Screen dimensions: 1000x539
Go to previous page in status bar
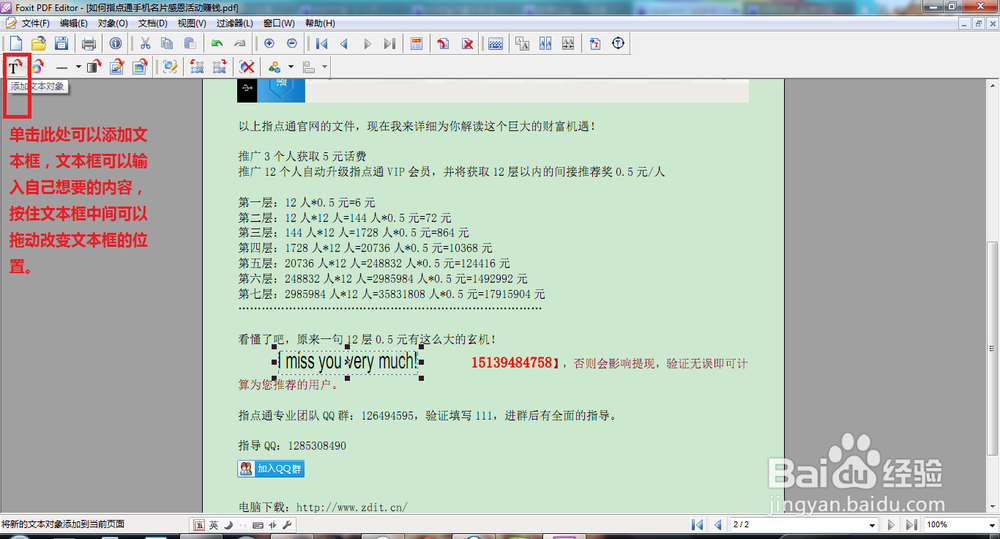click(x=718, y=524)
